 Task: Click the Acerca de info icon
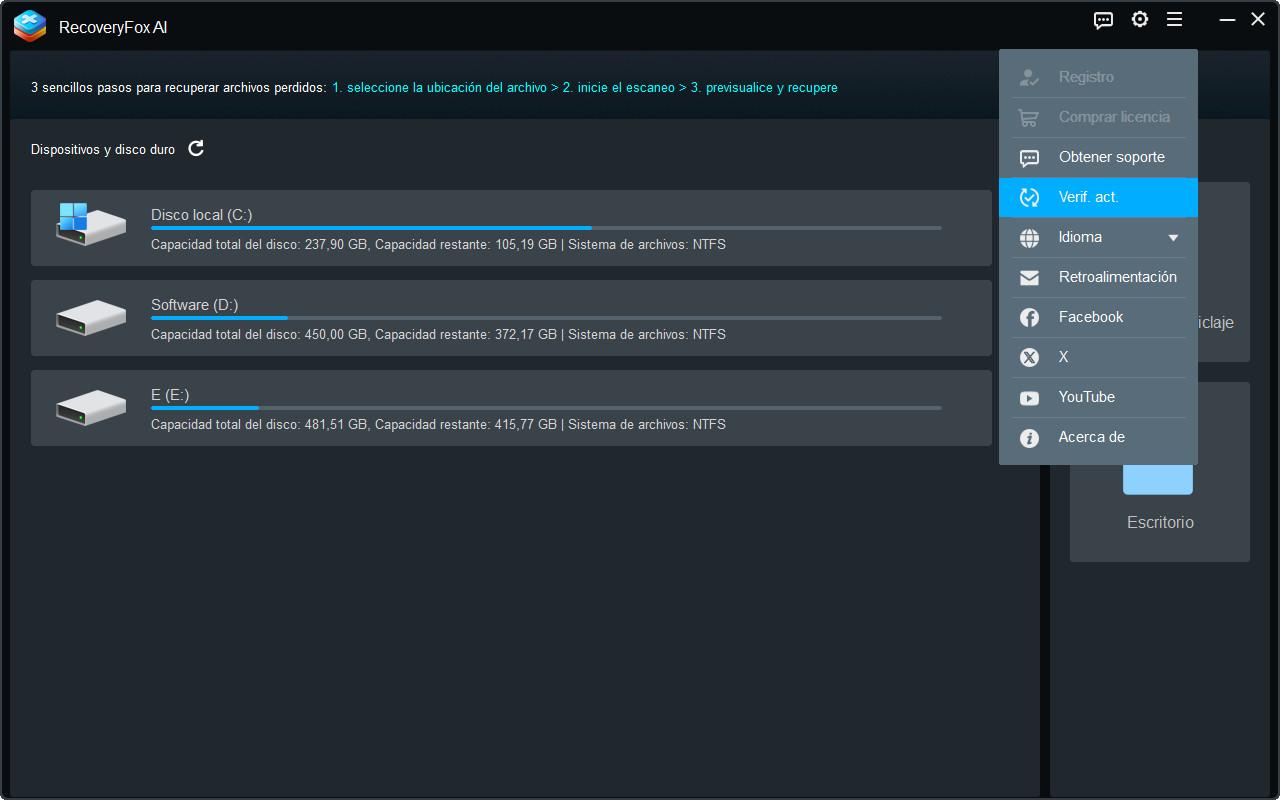tap(1029, 437)
